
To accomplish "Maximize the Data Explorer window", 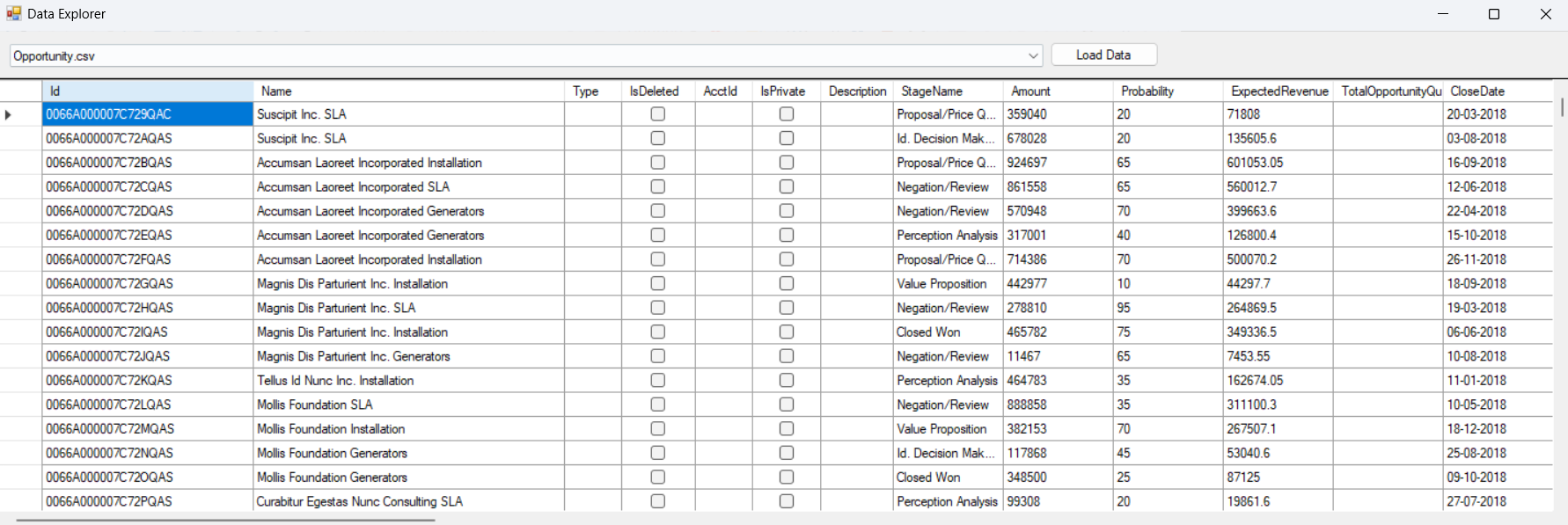I will coord(1493,14).
